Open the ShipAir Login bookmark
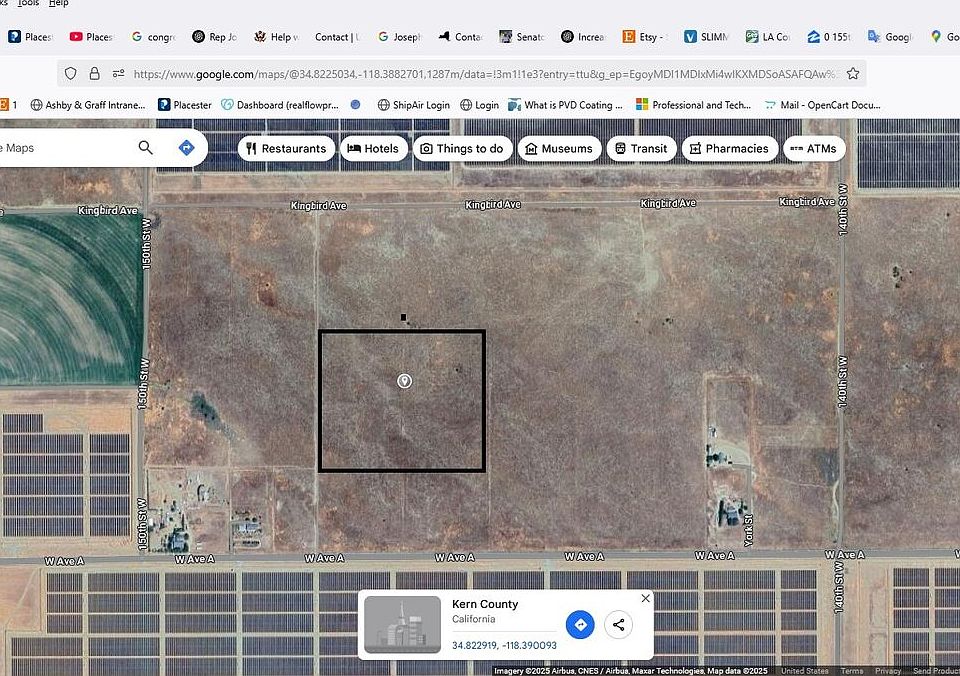 click(413, 105)
